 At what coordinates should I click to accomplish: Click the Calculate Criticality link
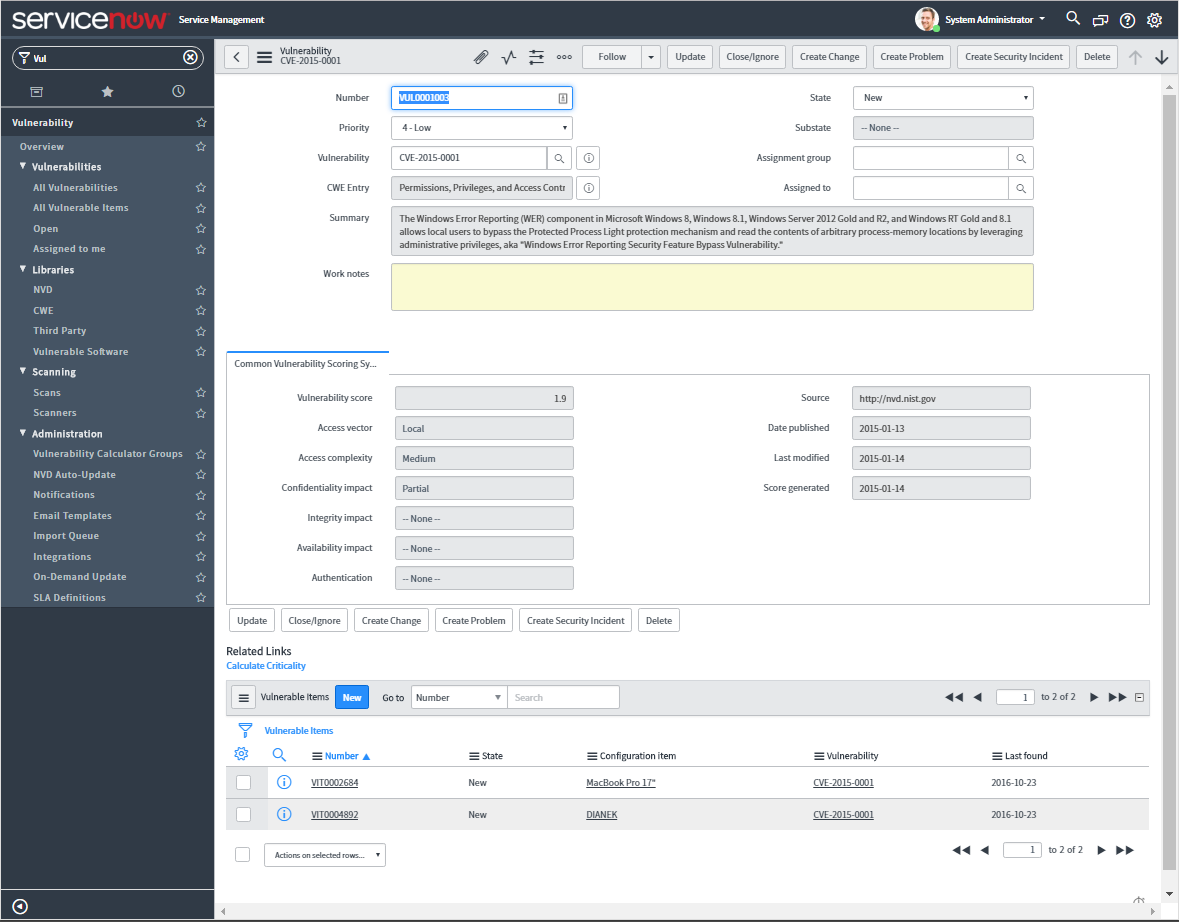point(266,666)
